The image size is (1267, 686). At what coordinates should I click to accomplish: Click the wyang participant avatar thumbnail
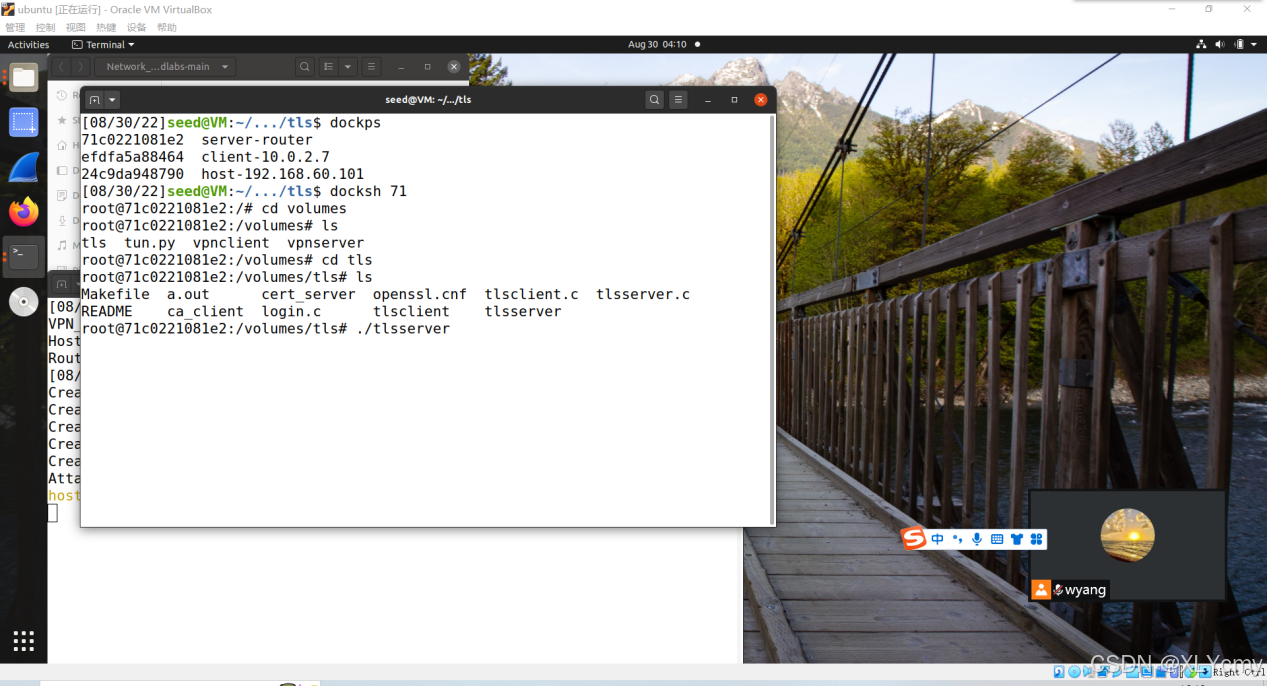coord(1128,535)
